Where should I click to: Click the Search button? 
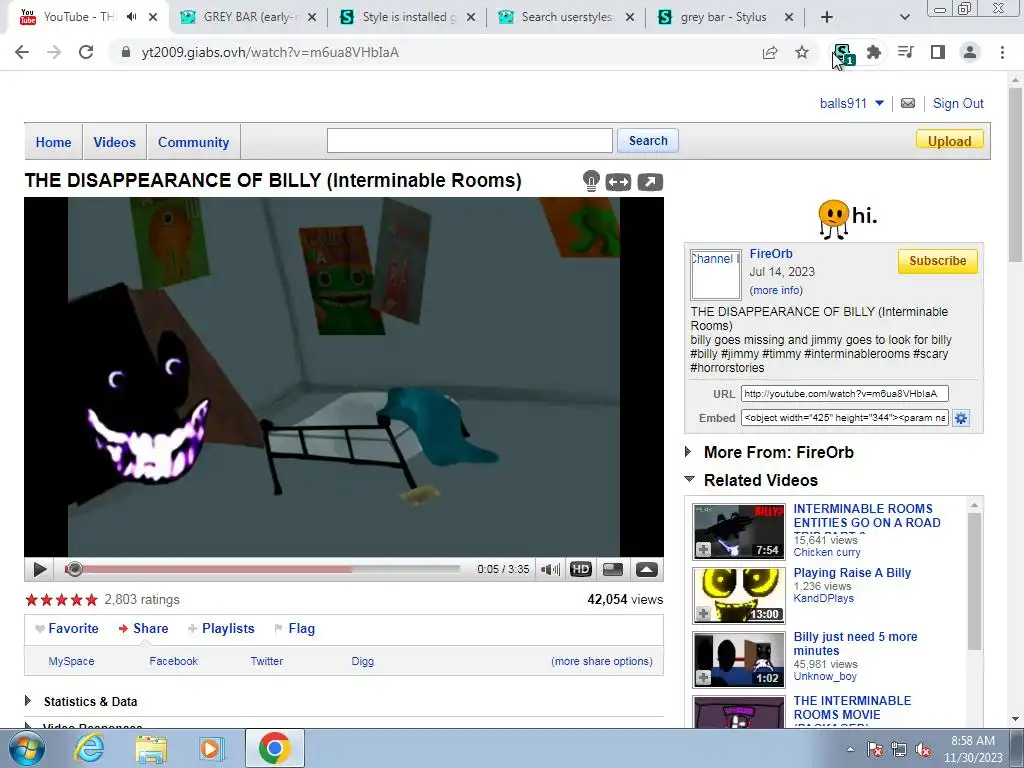[x=648, y=140]
